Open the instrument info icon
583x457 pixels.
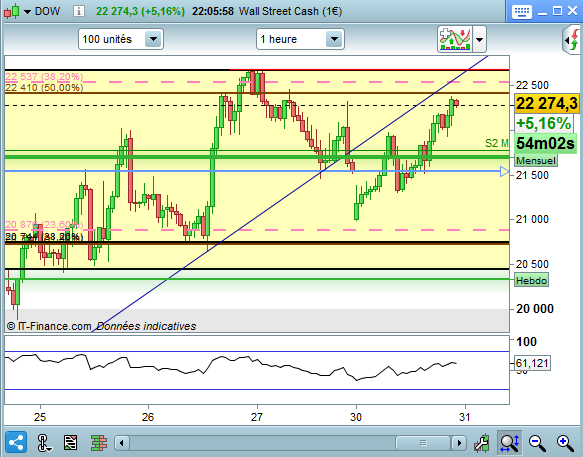[78, 11]
